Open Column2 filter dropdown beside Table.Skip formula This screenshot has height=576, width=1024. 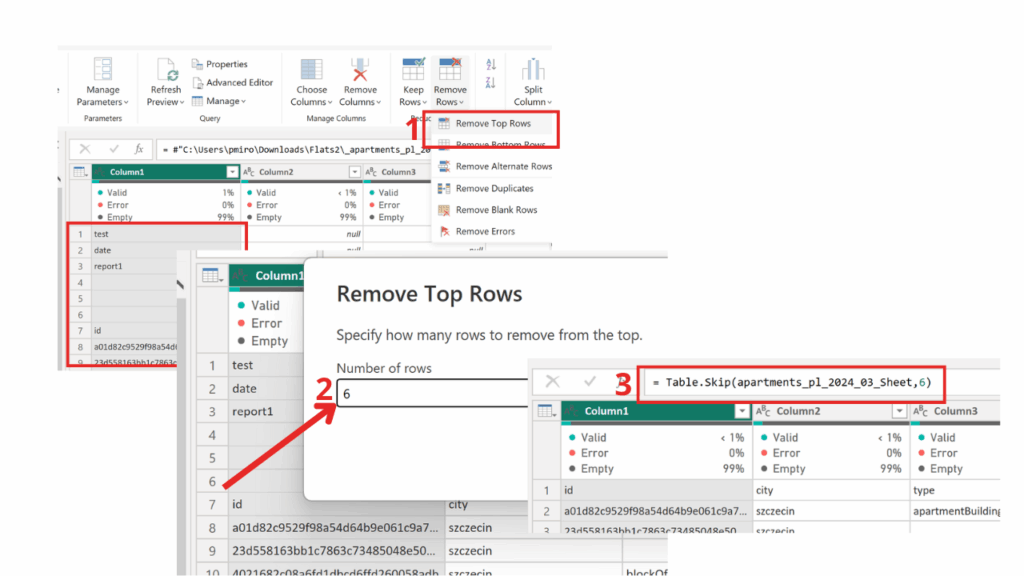(x=898, y=411)
